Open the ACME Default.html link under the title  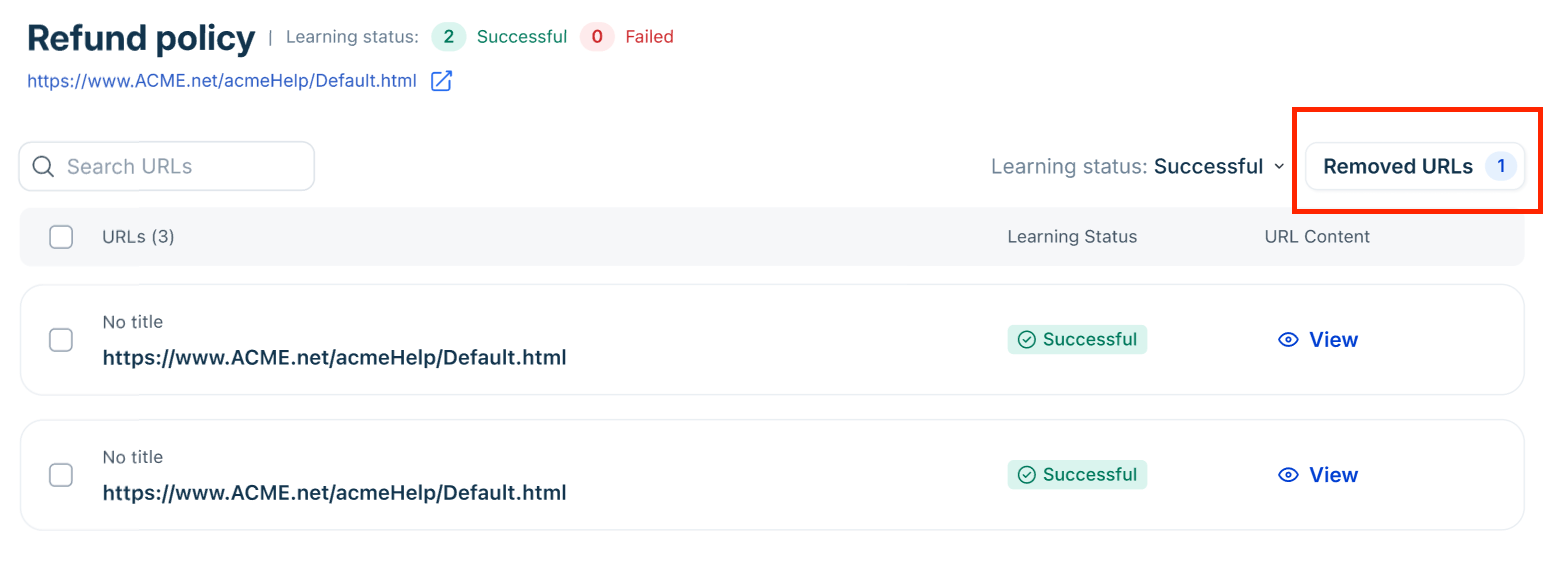[x=222, y=81]
